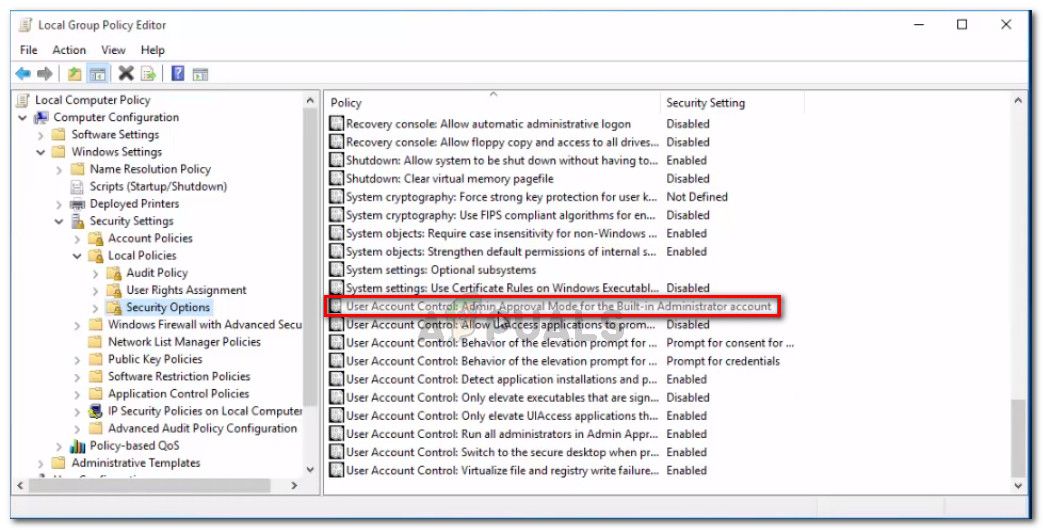1043x530 pixels.
Task: Click the Account Policies folder icon
Action: click(x=96, y=238)
